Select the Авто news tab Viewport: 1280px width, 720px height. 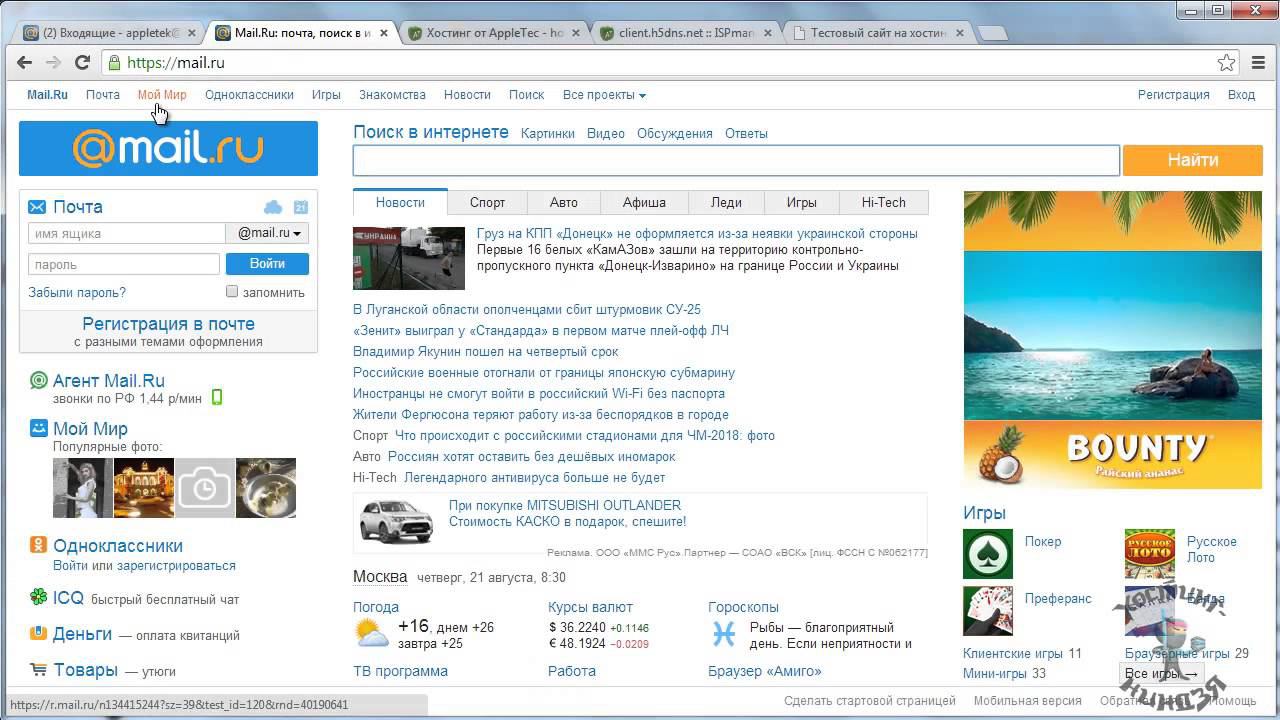564,202
